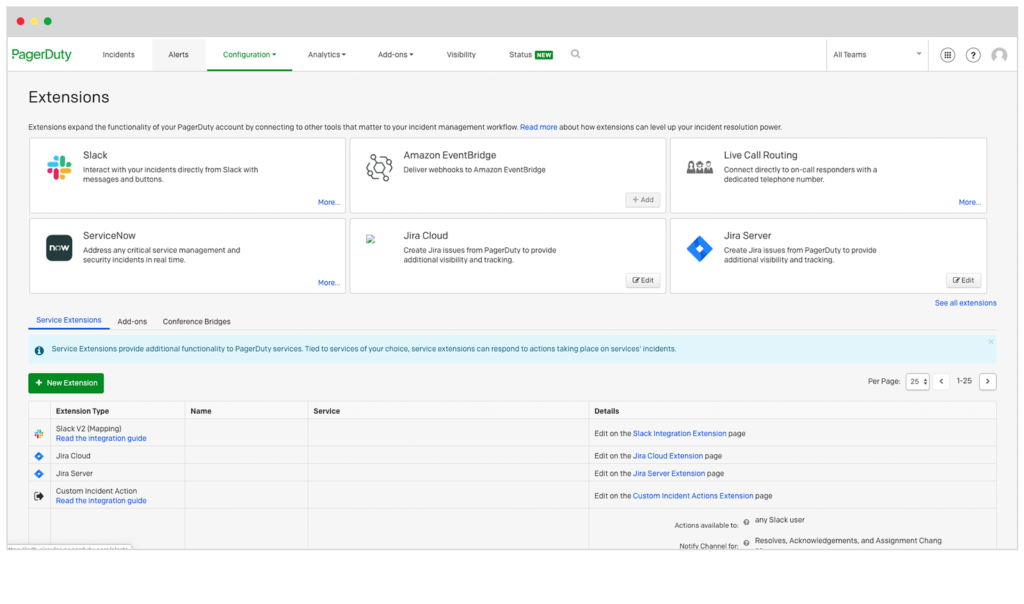Click help icon beside Actions available to
Image resolution: width=1024 pixels, height=604 pixels.
pos(746,522)
